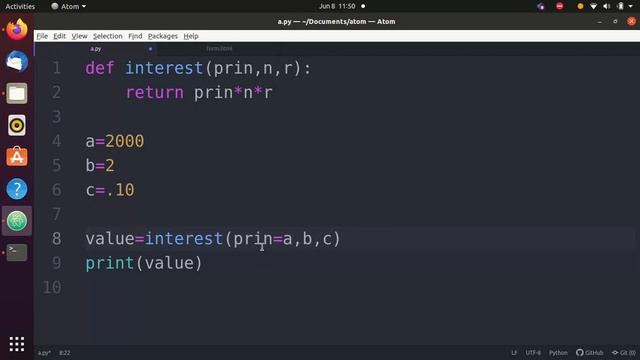Click the orange dot tray indicator
This screenshot has width=640, height=360.
pos(580,6)
